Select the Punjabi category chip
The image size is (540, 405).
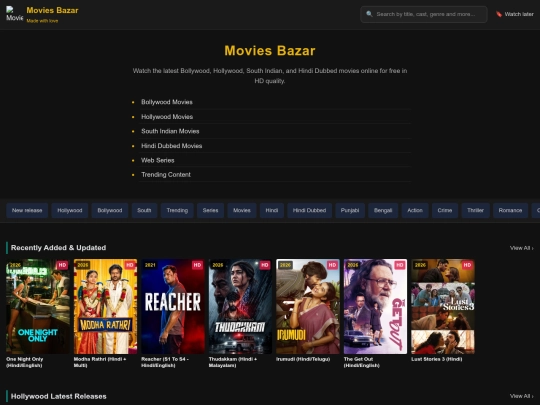tap(350, 210)
